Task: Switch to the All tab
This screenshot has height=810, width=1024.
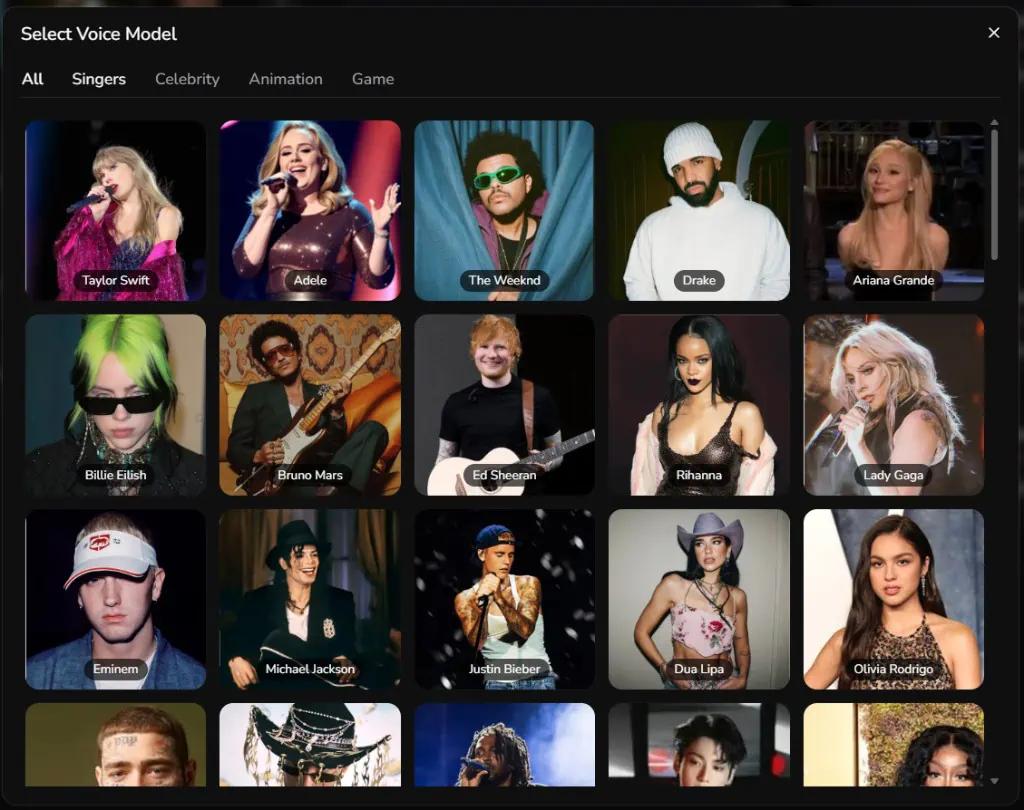Action: pyautogui.click(x=33, y=79)
